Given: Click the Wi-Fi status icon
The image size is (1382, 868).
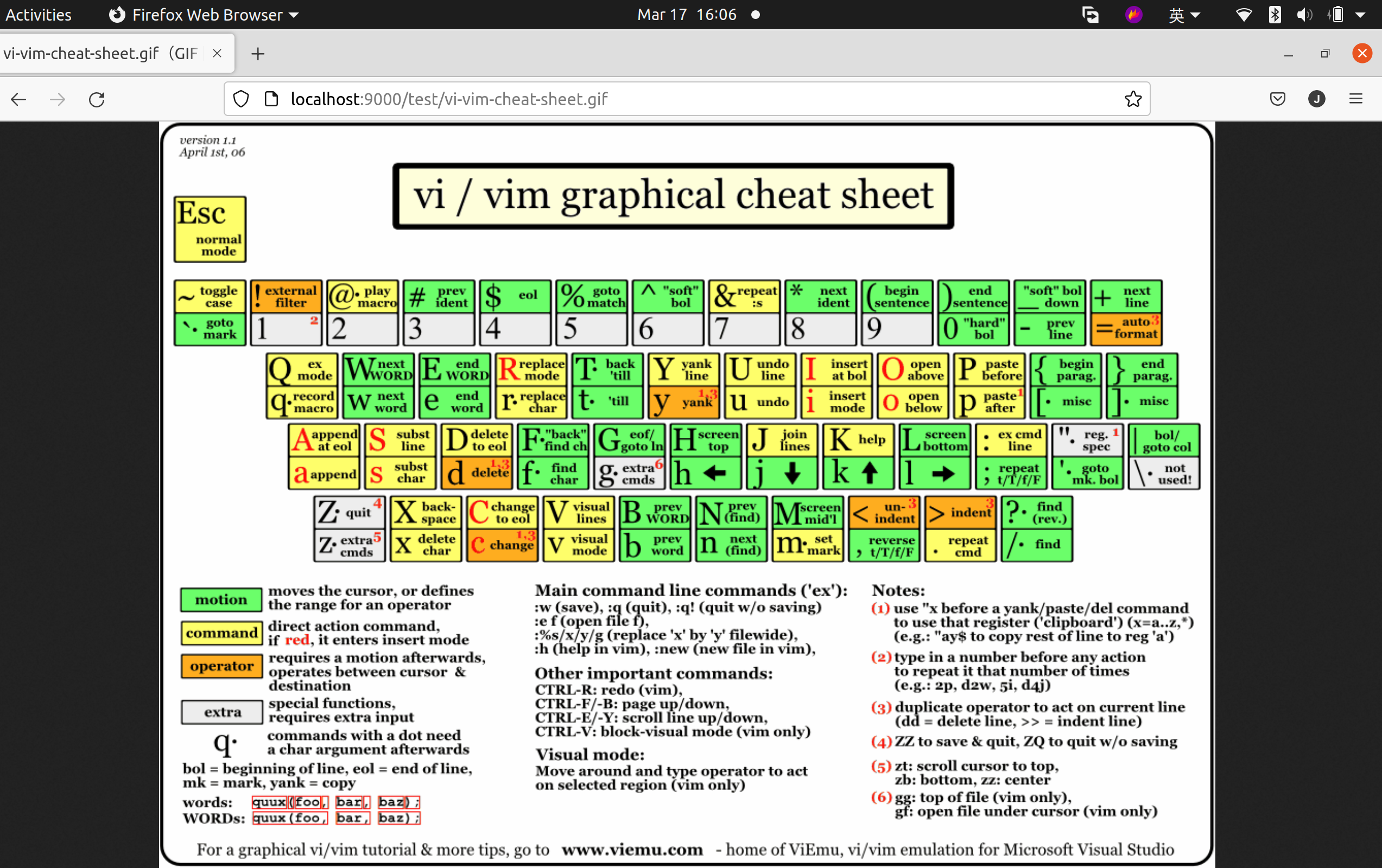Looking at the screenshot, I should pyautogui.click(x=1244, y=15).
